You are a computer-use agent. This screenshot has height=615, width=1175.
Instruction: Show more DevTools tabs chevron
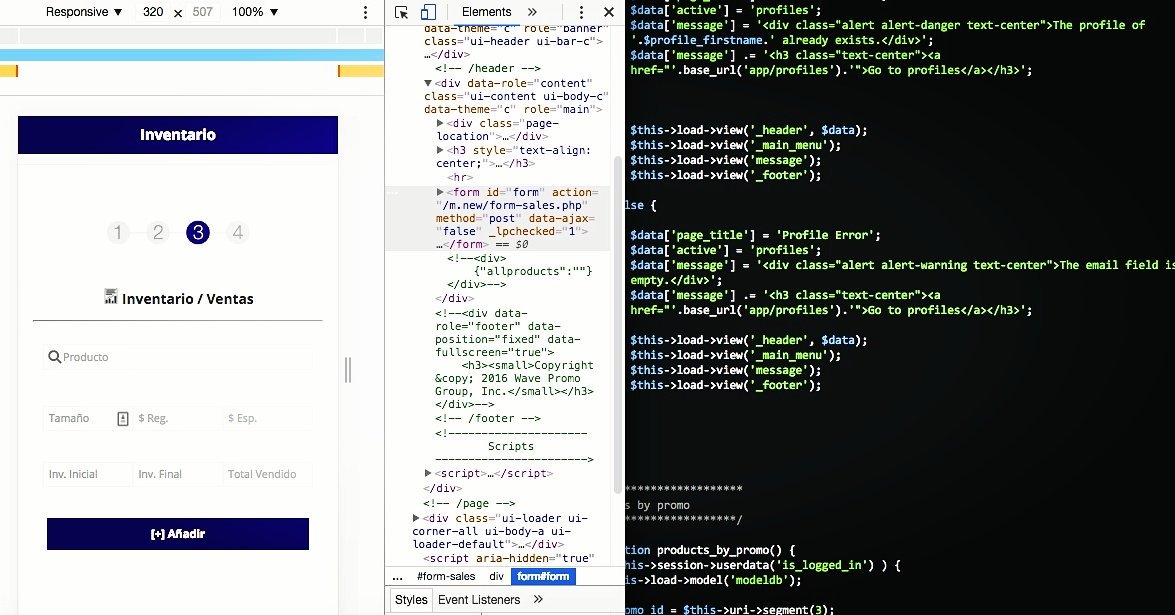click(532, 12)
